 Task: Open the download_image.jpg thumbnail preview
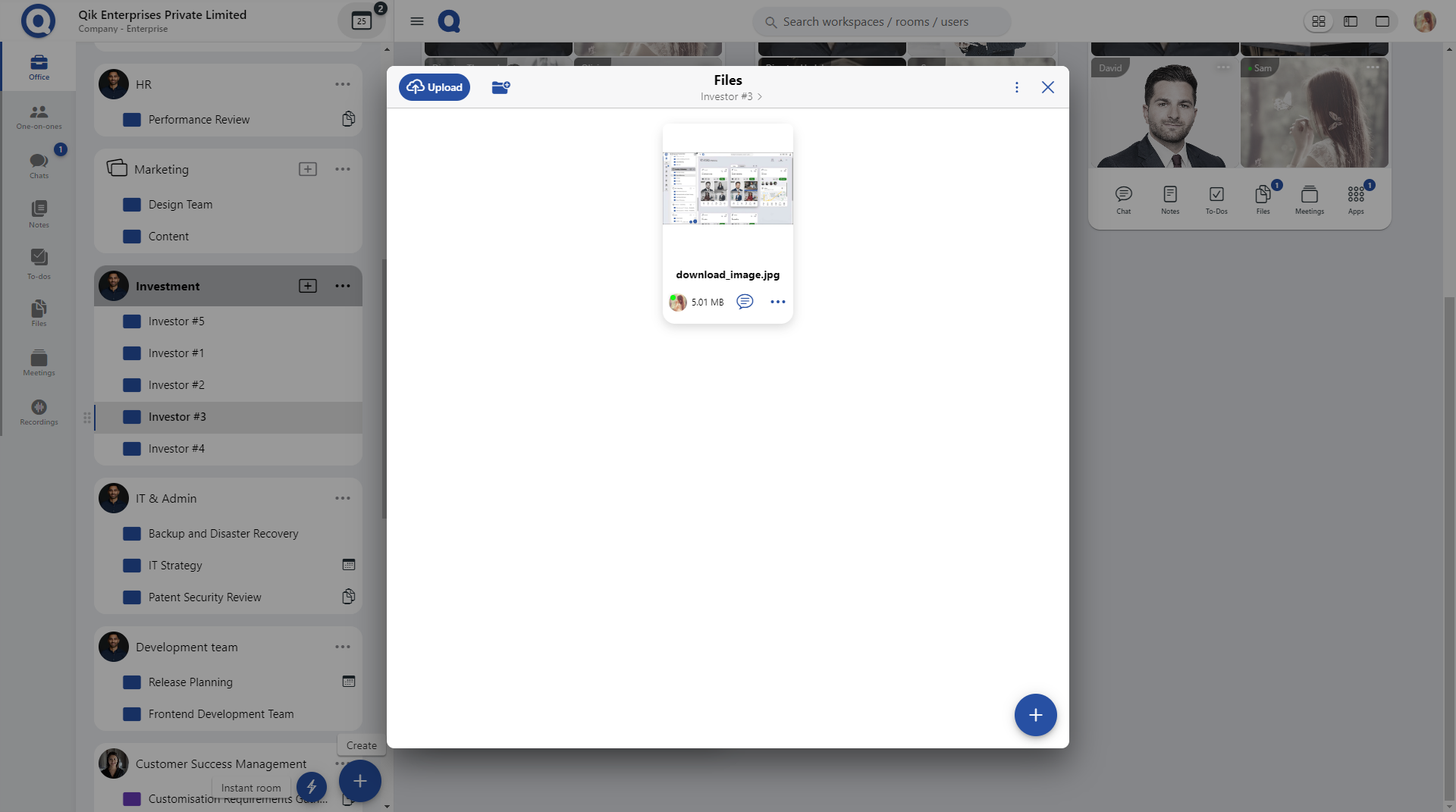point(727,188)
